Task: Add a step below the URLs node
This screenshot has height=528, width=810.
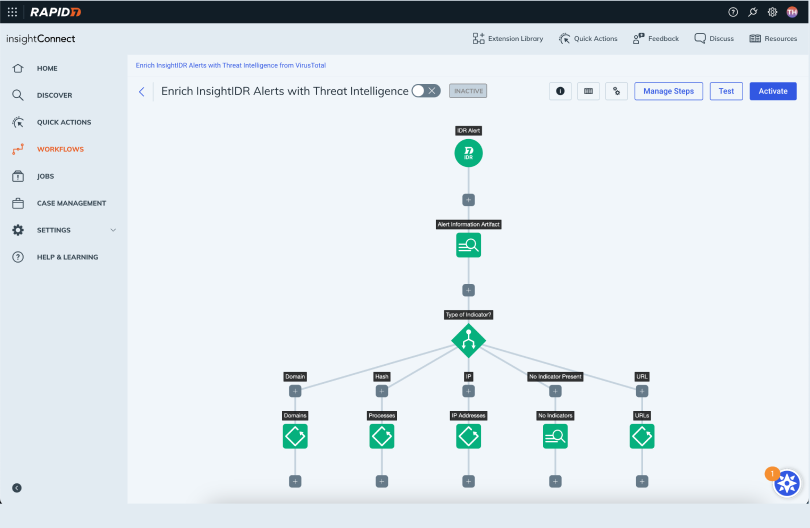Action: point(642,482)
